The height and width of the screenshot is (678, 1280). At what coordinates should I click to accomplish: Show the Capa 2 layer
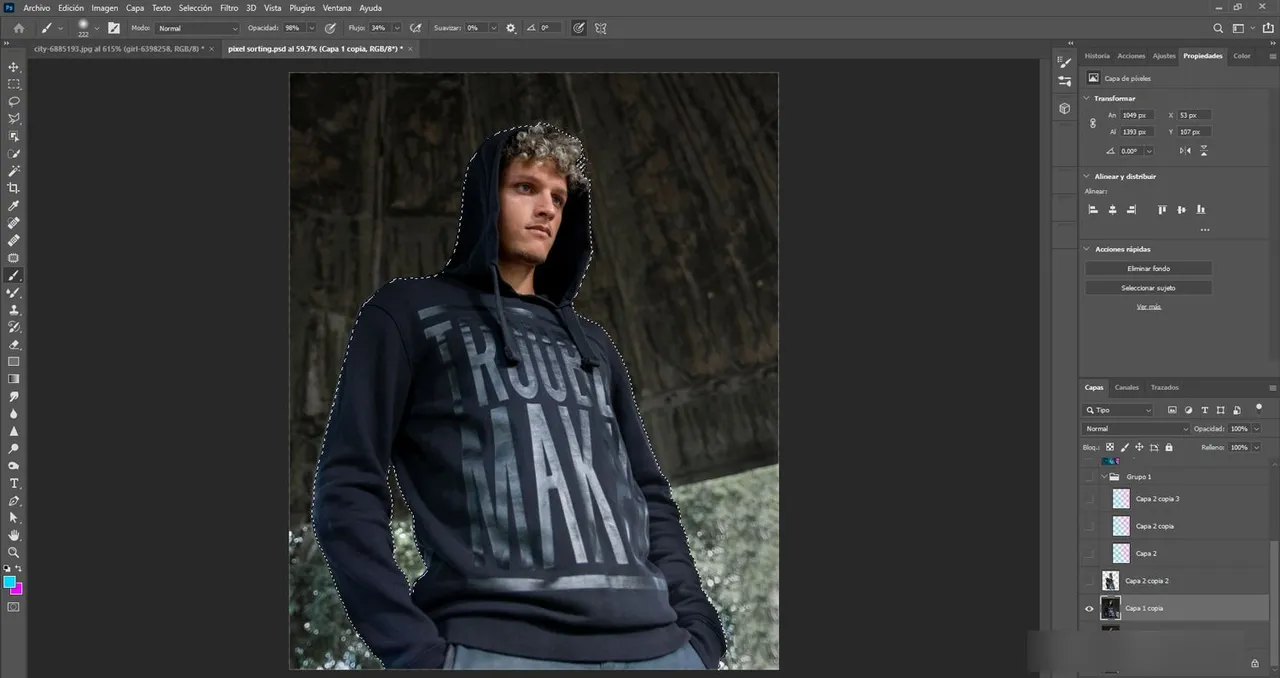click(x=1089, y=553)
